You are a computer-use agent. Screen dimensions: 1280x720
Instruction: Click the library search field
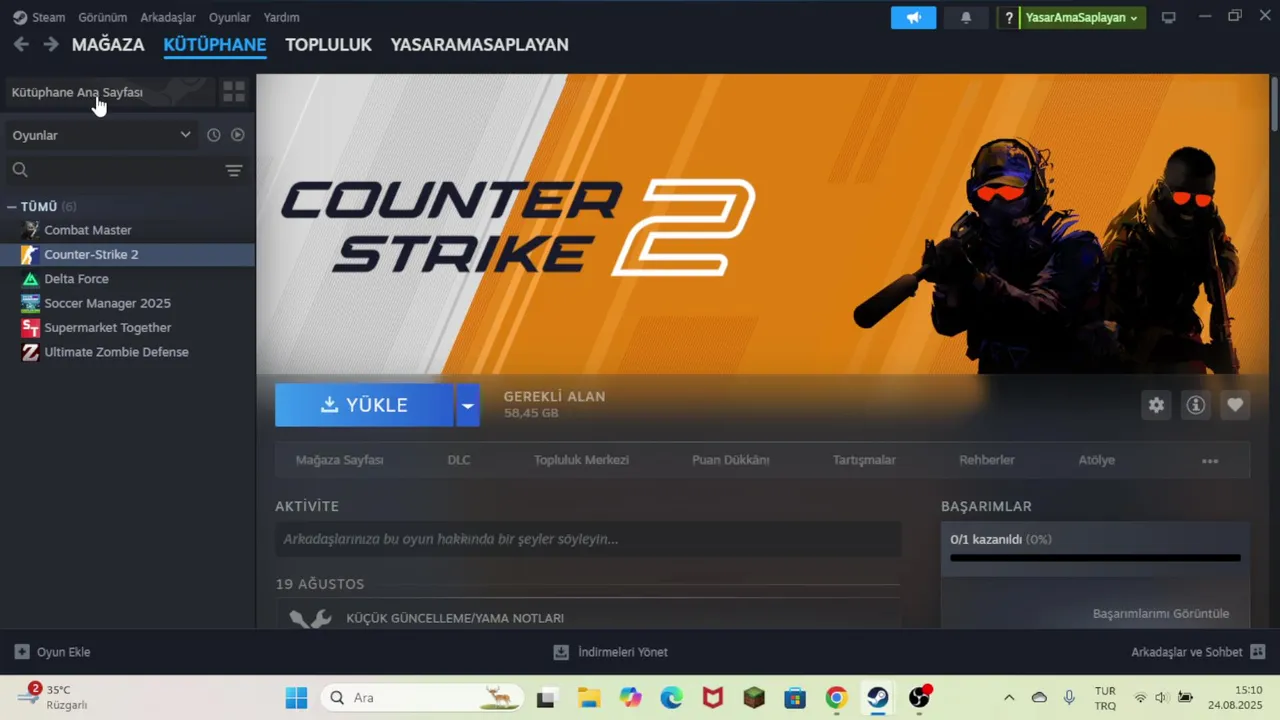115,170
